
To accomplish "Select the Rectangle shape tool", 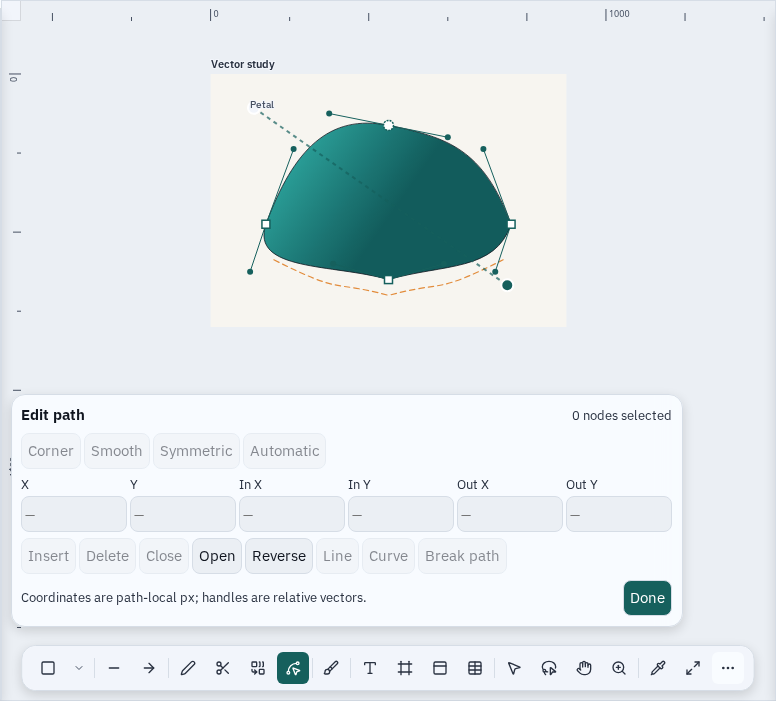I will [48, 668].
